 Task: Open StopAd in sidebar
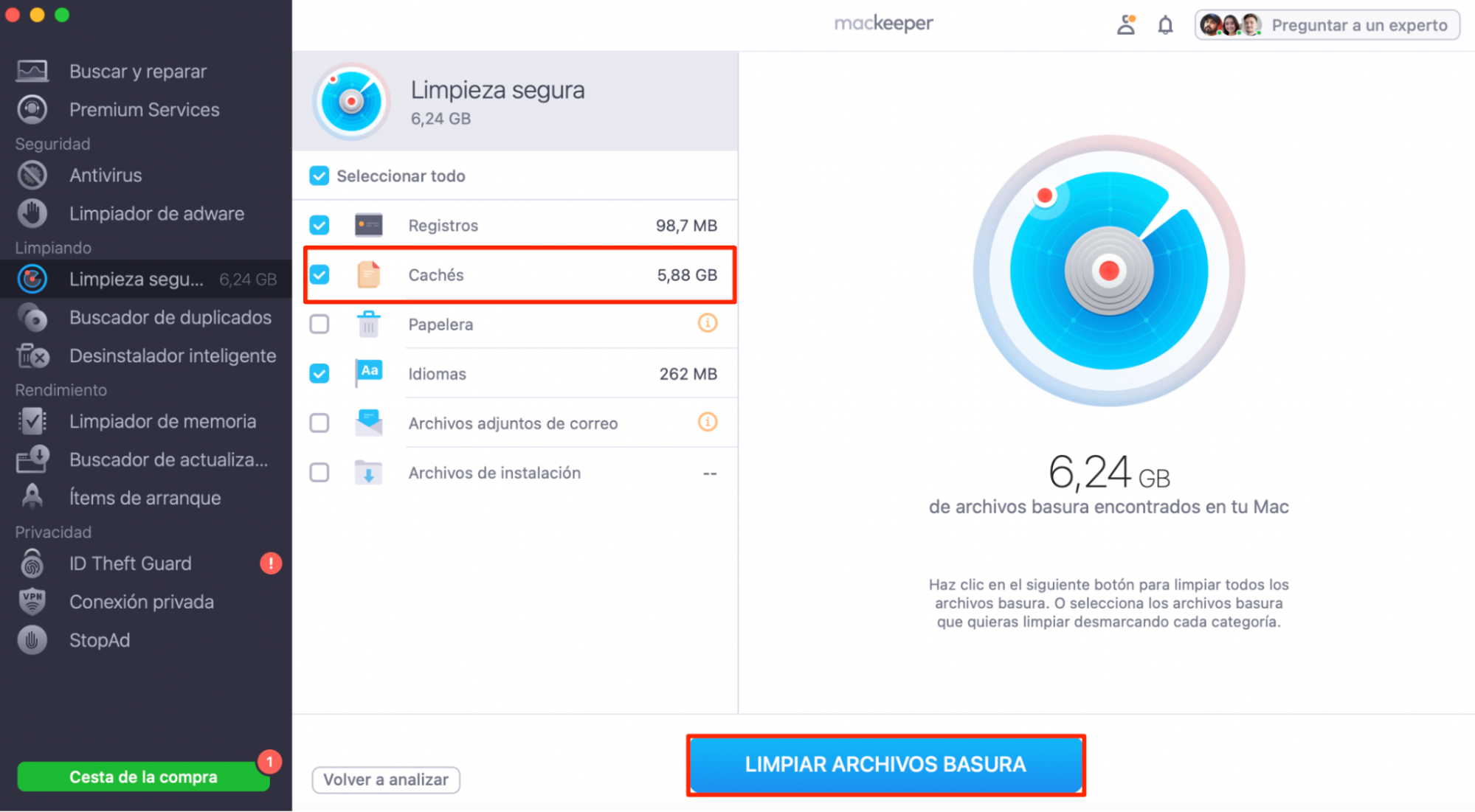click(146, 640)
